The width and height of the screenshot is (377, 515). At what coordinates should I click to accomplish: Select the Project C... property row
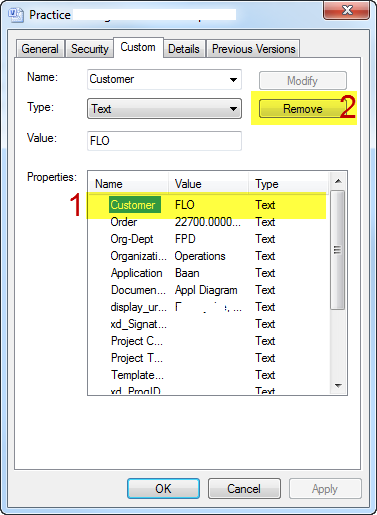pyautogui.click(x=207, y=341)
